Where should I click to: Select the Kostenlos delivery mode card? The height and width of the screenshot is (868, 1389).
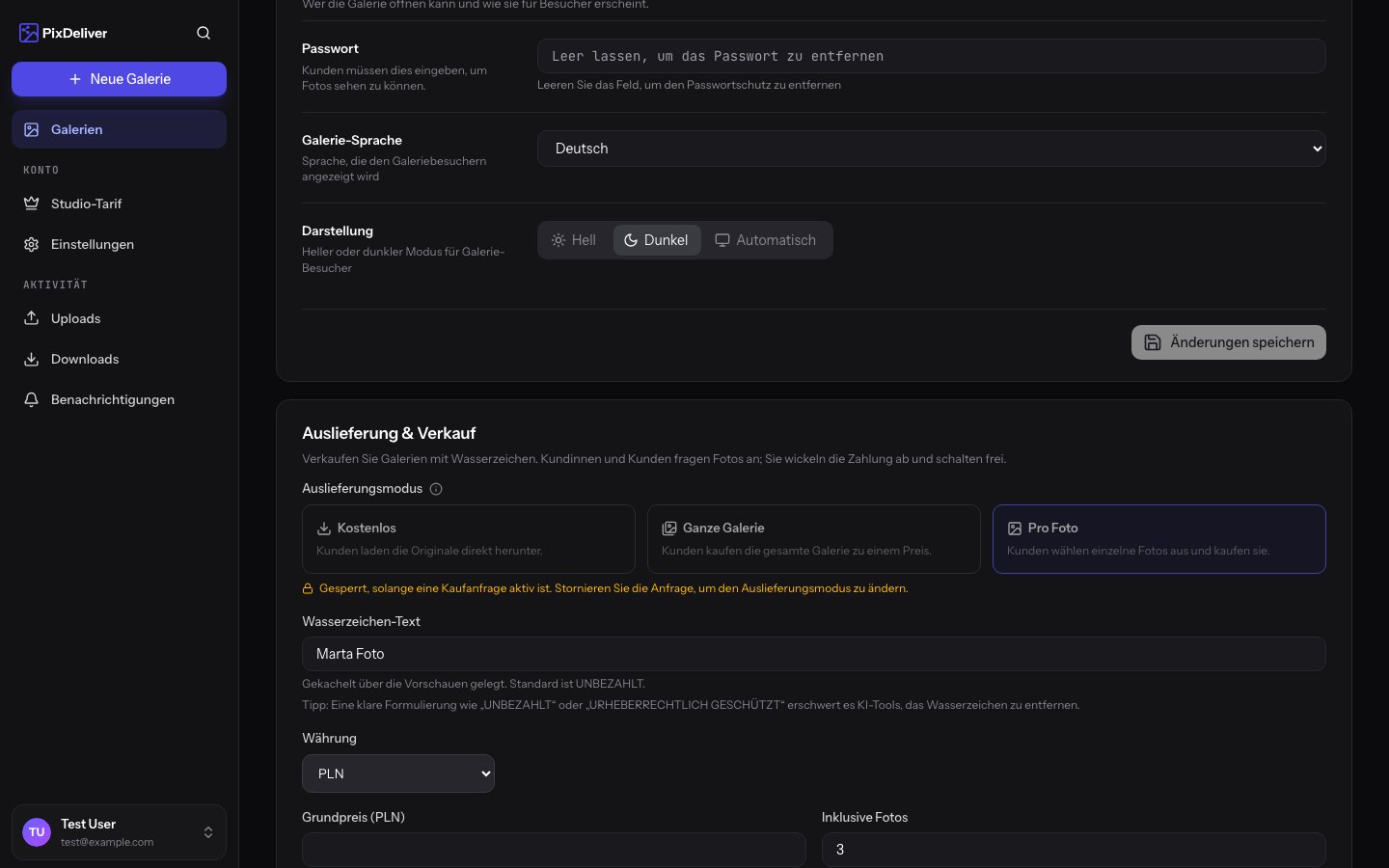coord(469,539)
